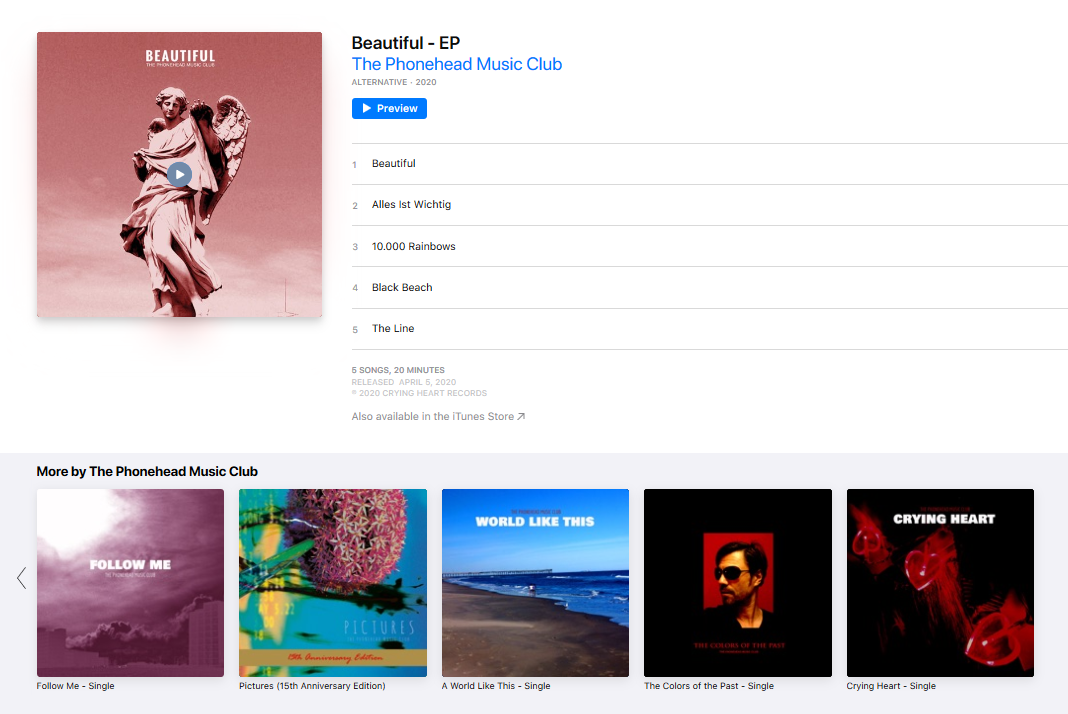Select track 5 The Line
This screenshot has width=1068, height=714.
tap(710, 328)
